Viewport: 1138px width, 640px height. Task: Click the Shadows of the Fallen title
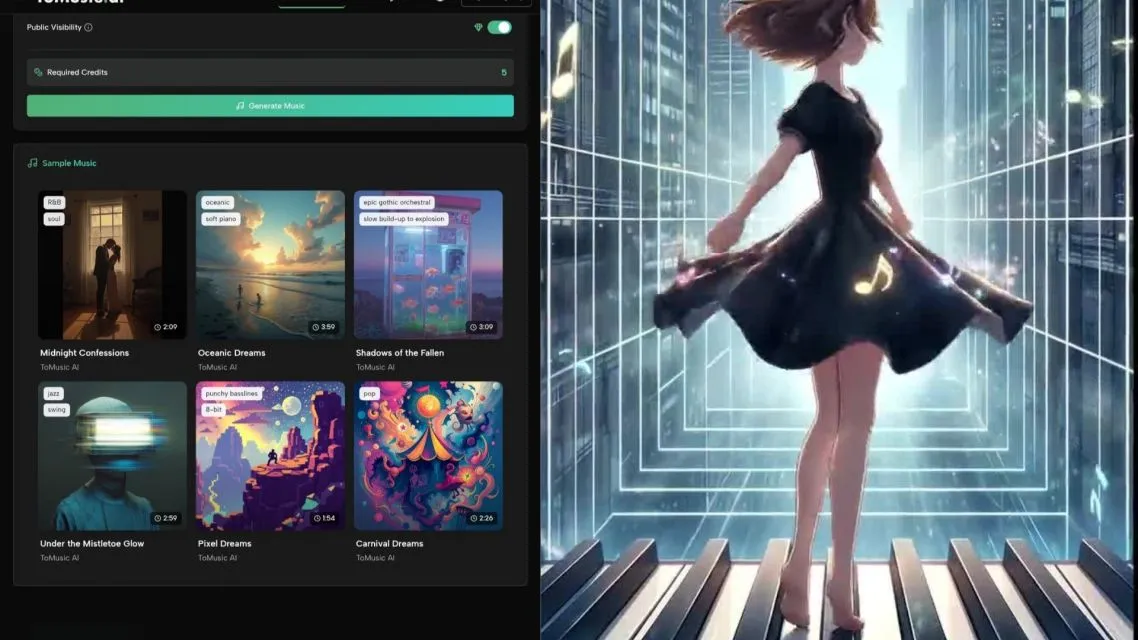(x=400, y=353)
